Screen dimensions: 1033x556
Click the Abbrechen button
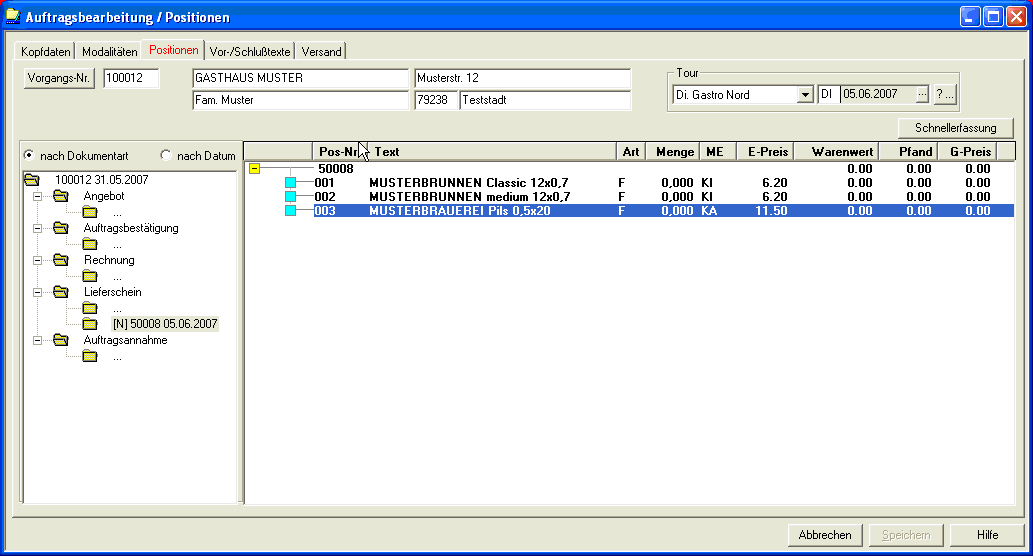tap(825, 535)
